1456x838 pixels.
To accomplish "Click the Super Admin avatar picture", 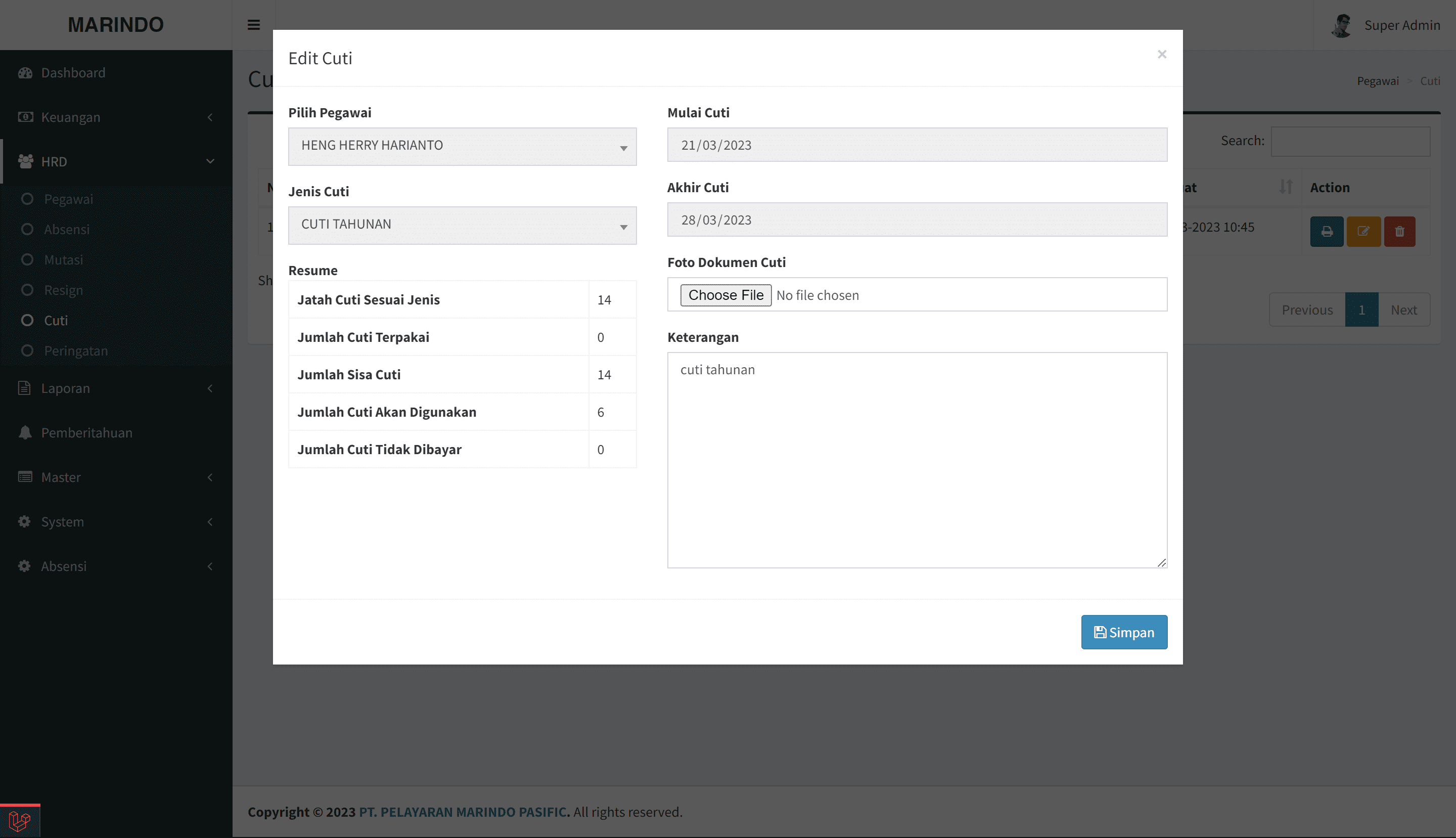I will coord(1342,25).
